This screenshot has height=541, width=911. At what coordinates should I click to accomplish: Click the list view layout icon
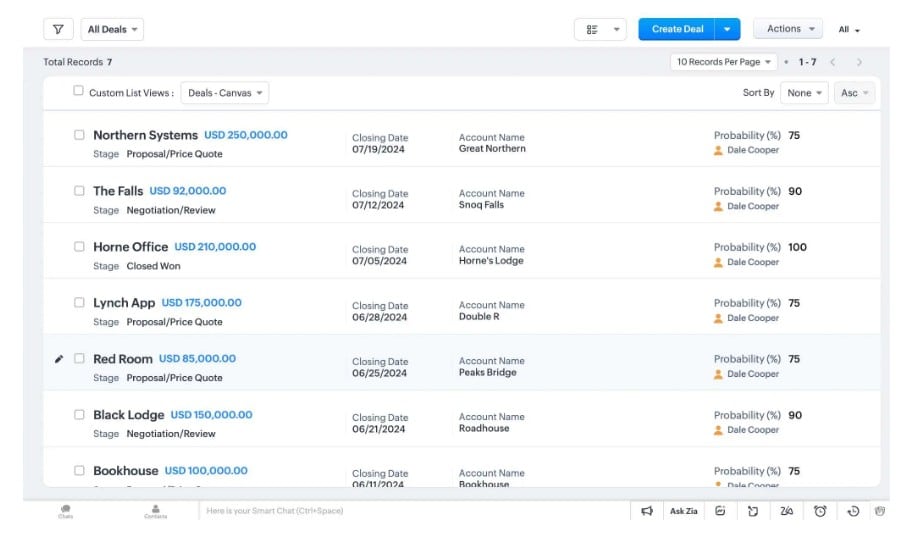click(591, 30)
